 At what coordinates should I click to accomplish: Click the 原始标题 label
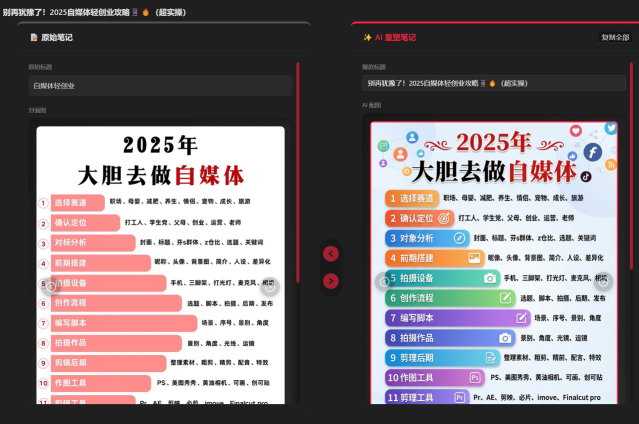tap(40, 67)
